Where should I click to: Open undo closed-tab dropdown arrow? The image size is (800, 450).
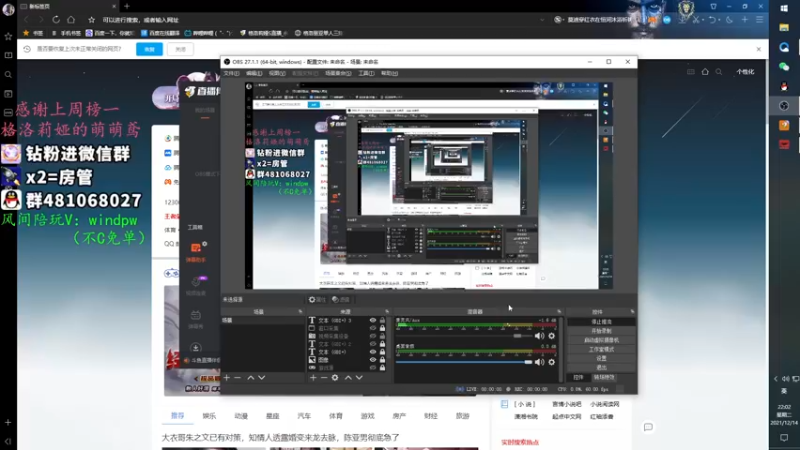718,20
